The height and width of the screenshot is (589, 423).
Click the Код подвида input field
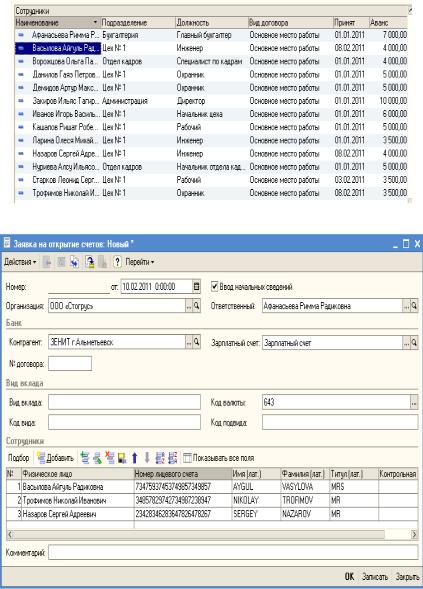(340, 422)
